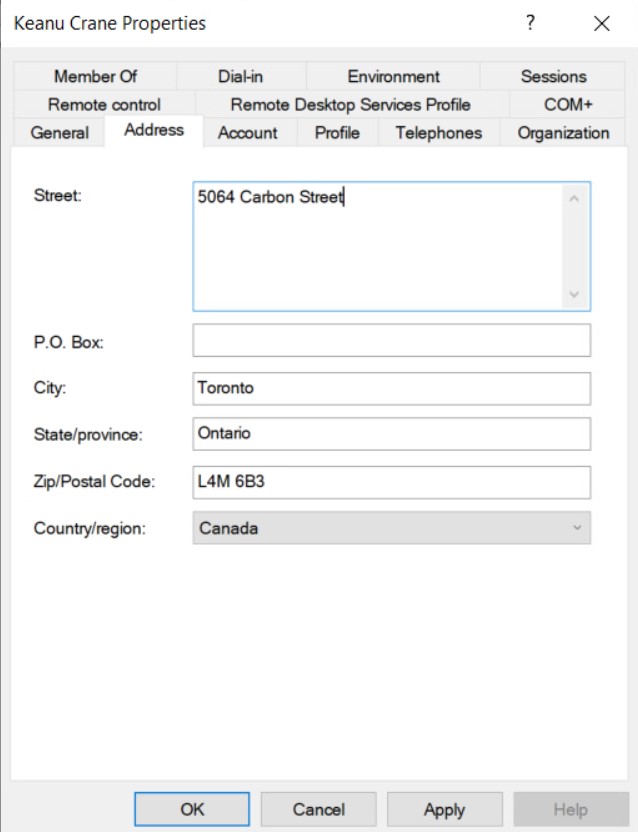Viewport: 638px width, 832px height.
Task: Open the Profile tab
Action: (337, 133)
